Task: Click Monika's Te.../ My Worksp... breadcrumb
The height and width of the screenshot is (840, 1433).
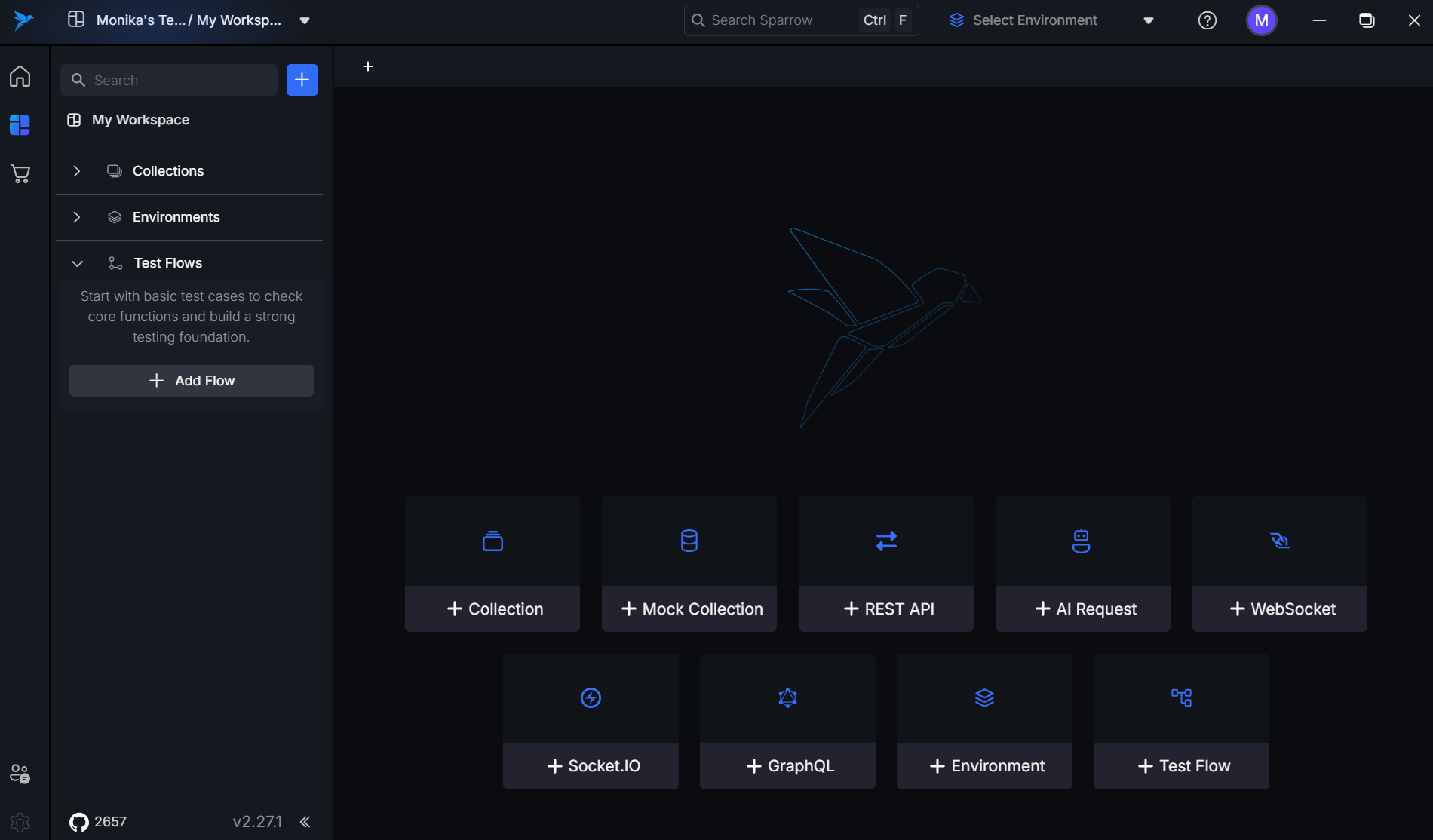Action: tap(189, 20)
